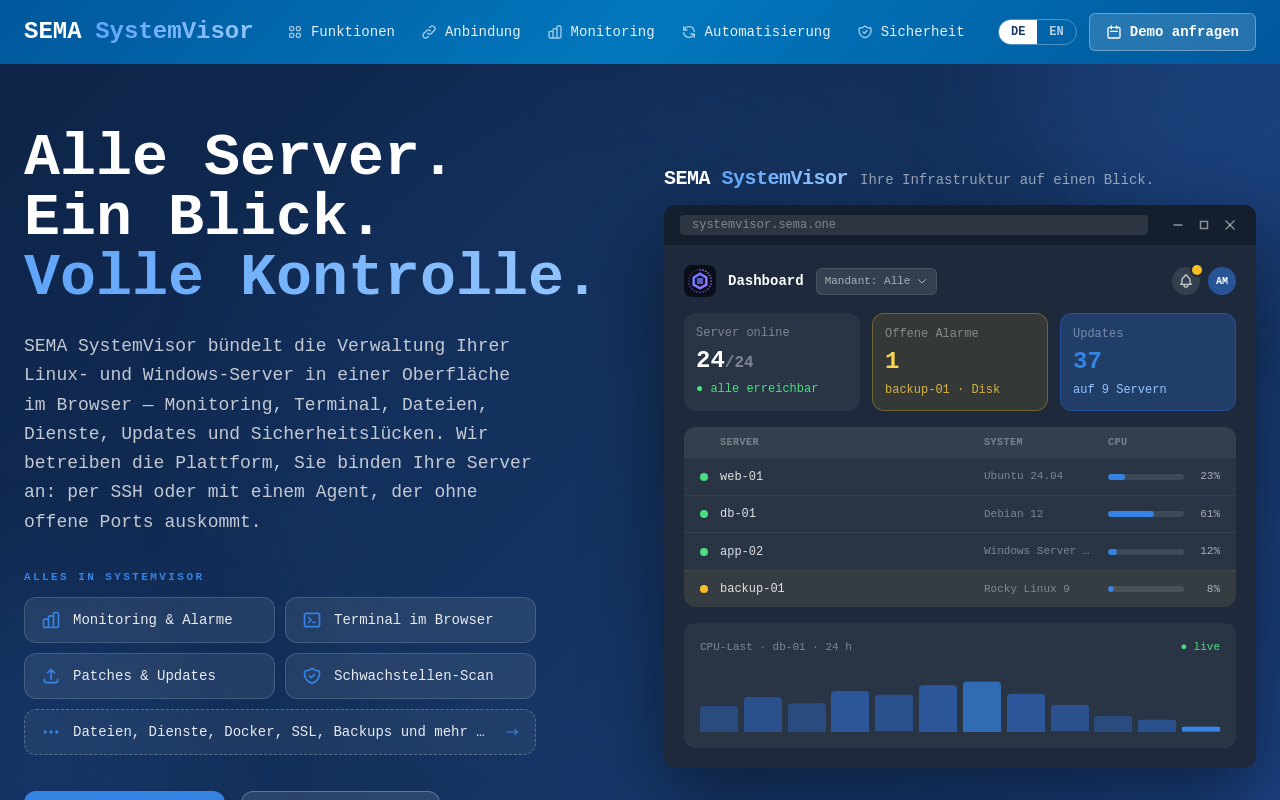Click the db-01 CPU usage bar
1280x800 pixels.
coord(1146,514)
